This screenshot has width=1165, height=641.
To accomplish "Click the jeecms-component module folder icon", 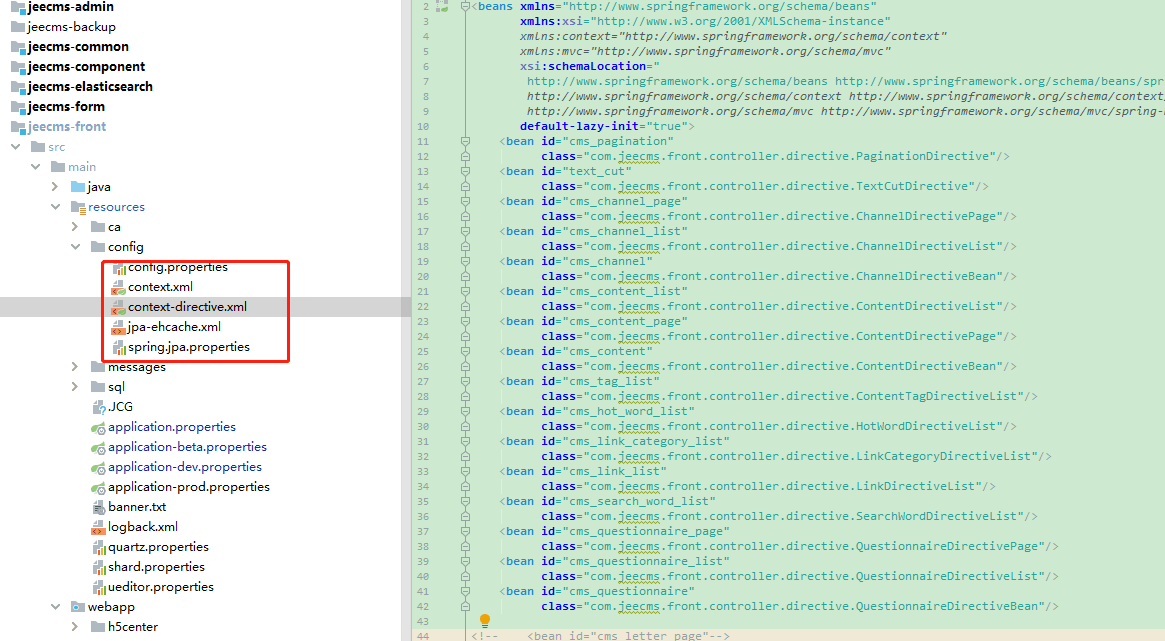I will pyautogui.click(x=19, y=67).
